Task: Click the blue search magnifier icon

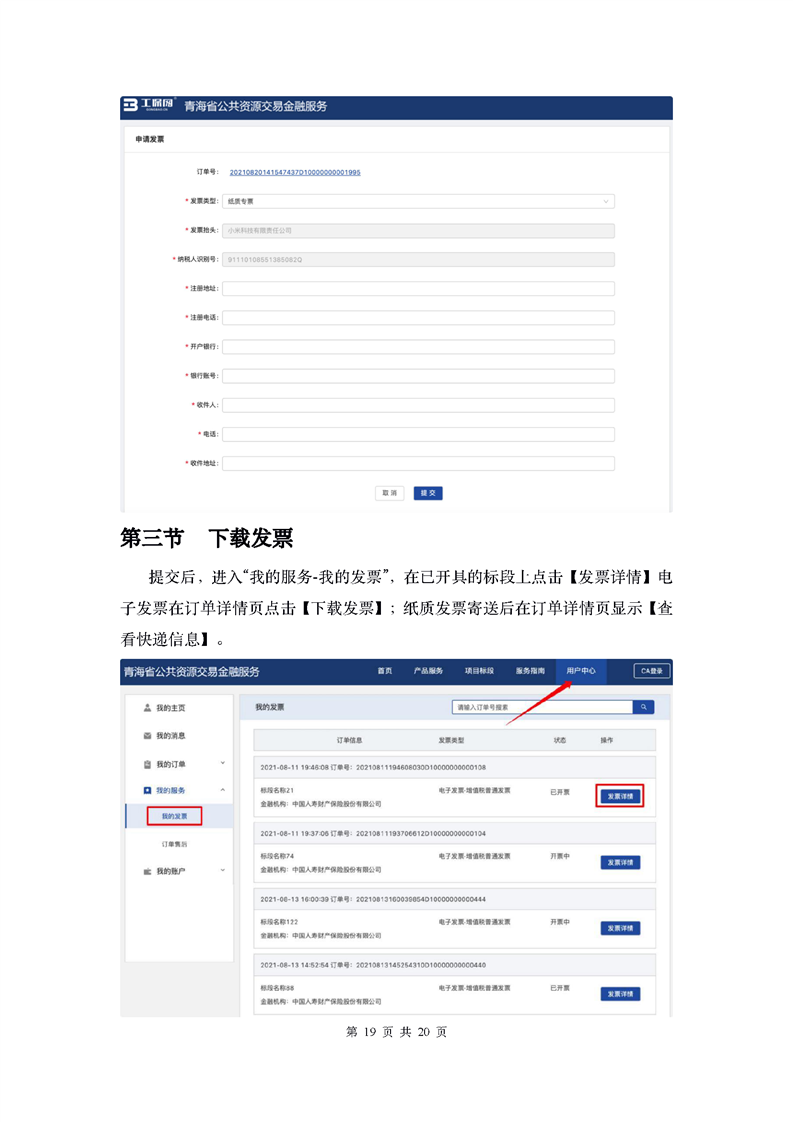Action: tap(645, 707)
